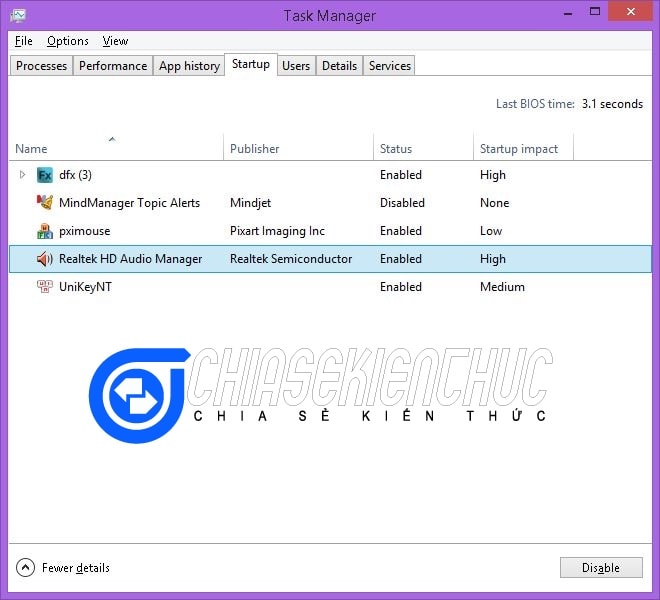The image size is (660, 600).
Task: Switch to the Processes tab
Action: (x=41, y=66)
